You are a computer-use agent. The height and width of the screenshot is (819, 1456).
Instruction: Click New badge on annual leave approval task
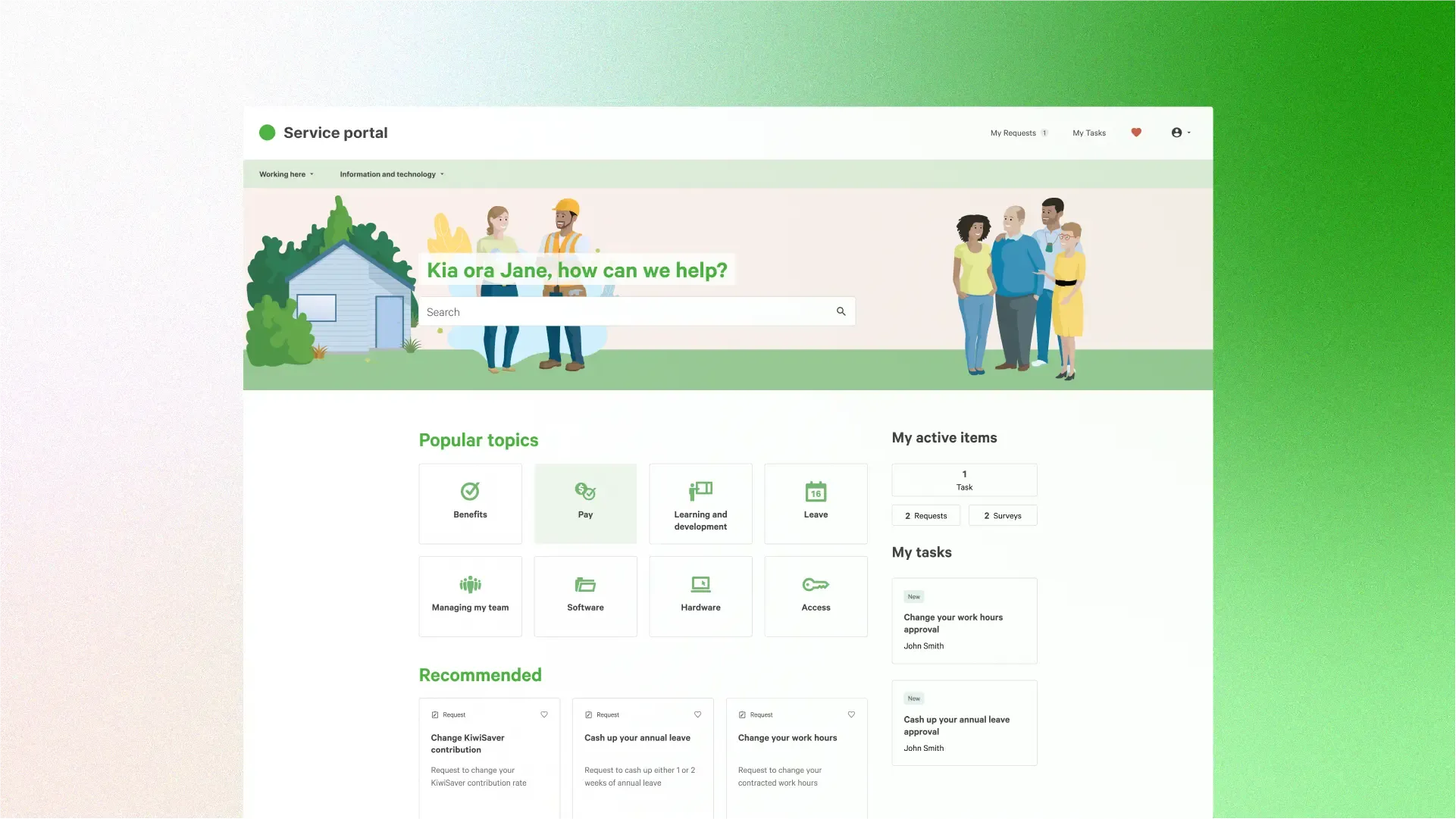coord(913,699)
